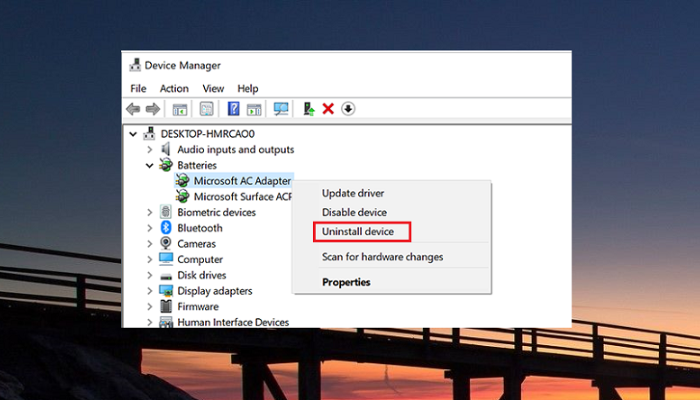The width and height of the screenshot is (700, 400).
Task: Click the Disable device down-arrow toolbar icon
Action: point(348,109)
